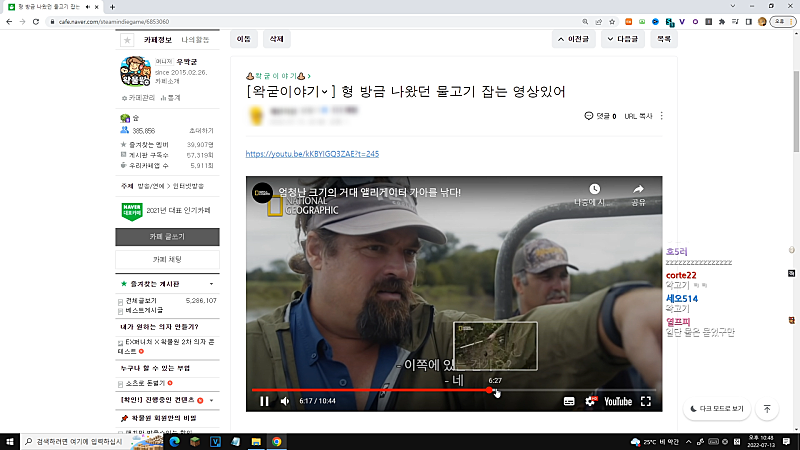Toggle video subtitles (CC) button
Screen dimensions: 800x450
click(569, 401)
